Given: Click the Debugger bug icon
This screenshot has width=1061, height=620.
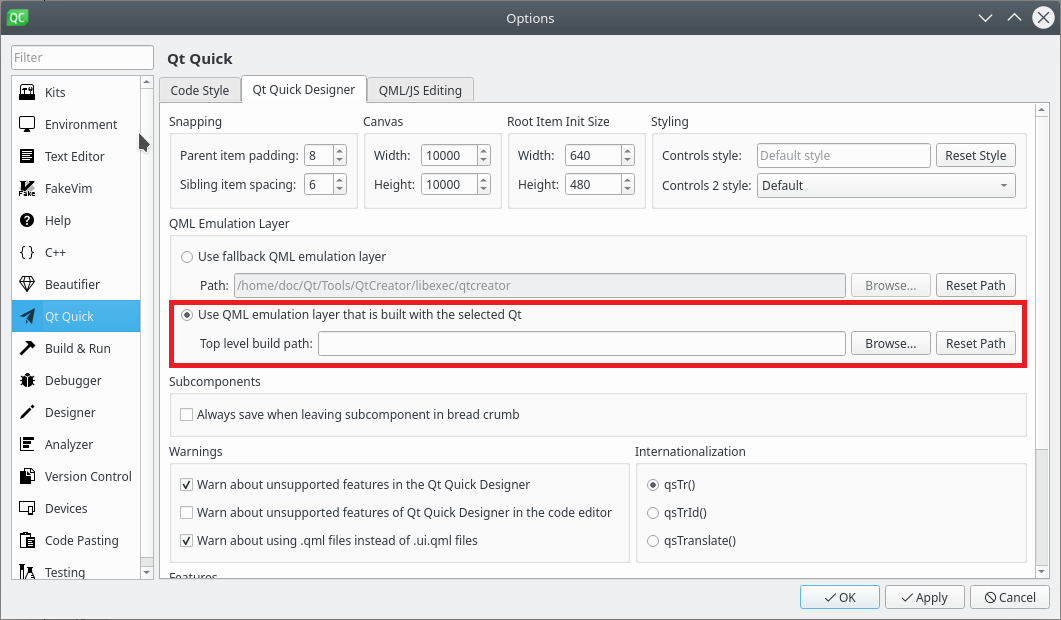Looking at the screenshot, I should 27,380.
